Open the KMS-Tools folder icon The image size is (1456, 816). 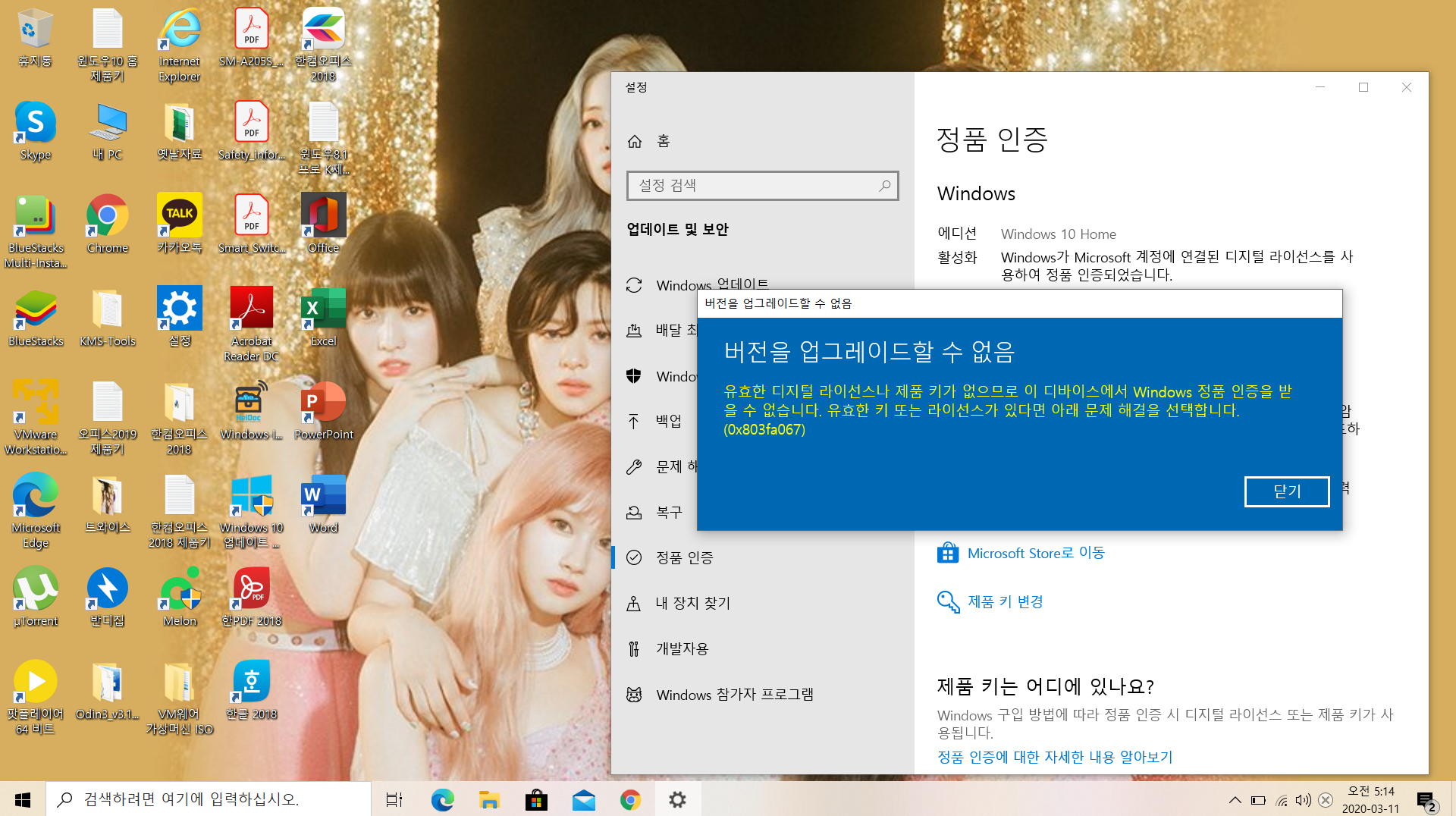[107, 317]
